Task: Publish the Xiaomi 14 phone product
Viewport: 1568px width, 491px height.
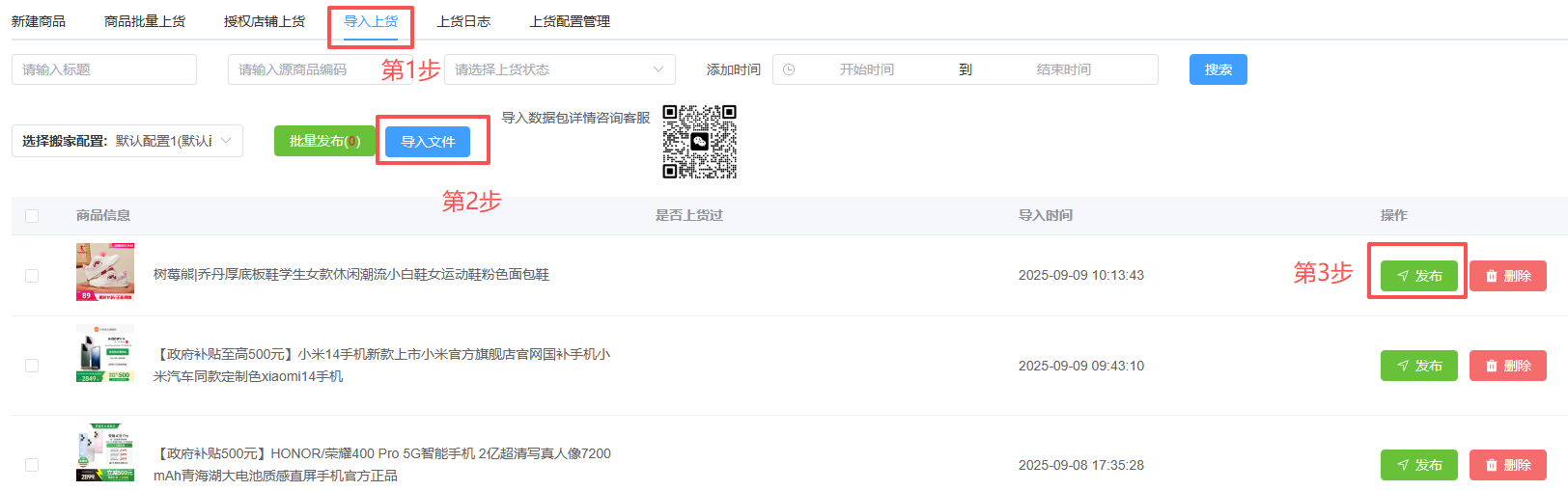Action: tap(1418, 366)
